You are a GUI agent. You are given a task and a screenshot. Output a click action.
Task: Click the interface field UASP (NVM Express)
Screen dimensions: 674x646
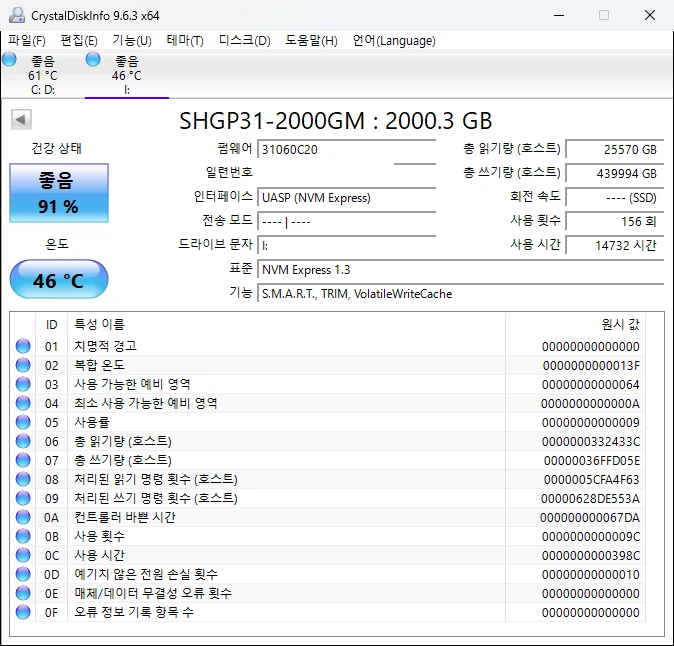(x=346, y=198)
